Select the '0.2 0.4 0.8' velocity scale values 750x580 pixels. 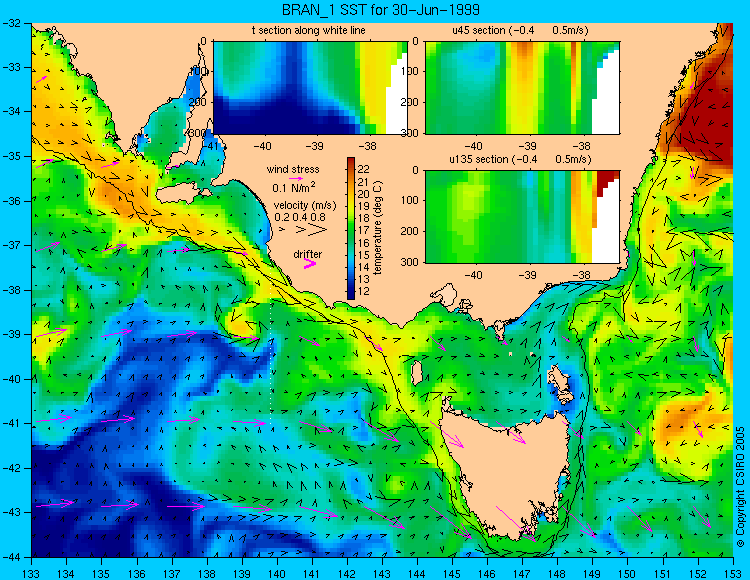coord(300,217)
